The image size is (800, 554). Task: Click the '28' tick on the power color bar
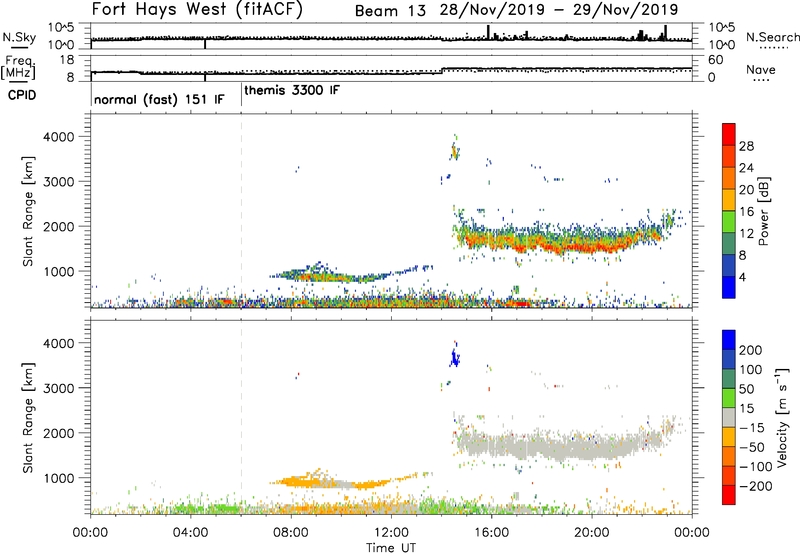coord(746,146)
